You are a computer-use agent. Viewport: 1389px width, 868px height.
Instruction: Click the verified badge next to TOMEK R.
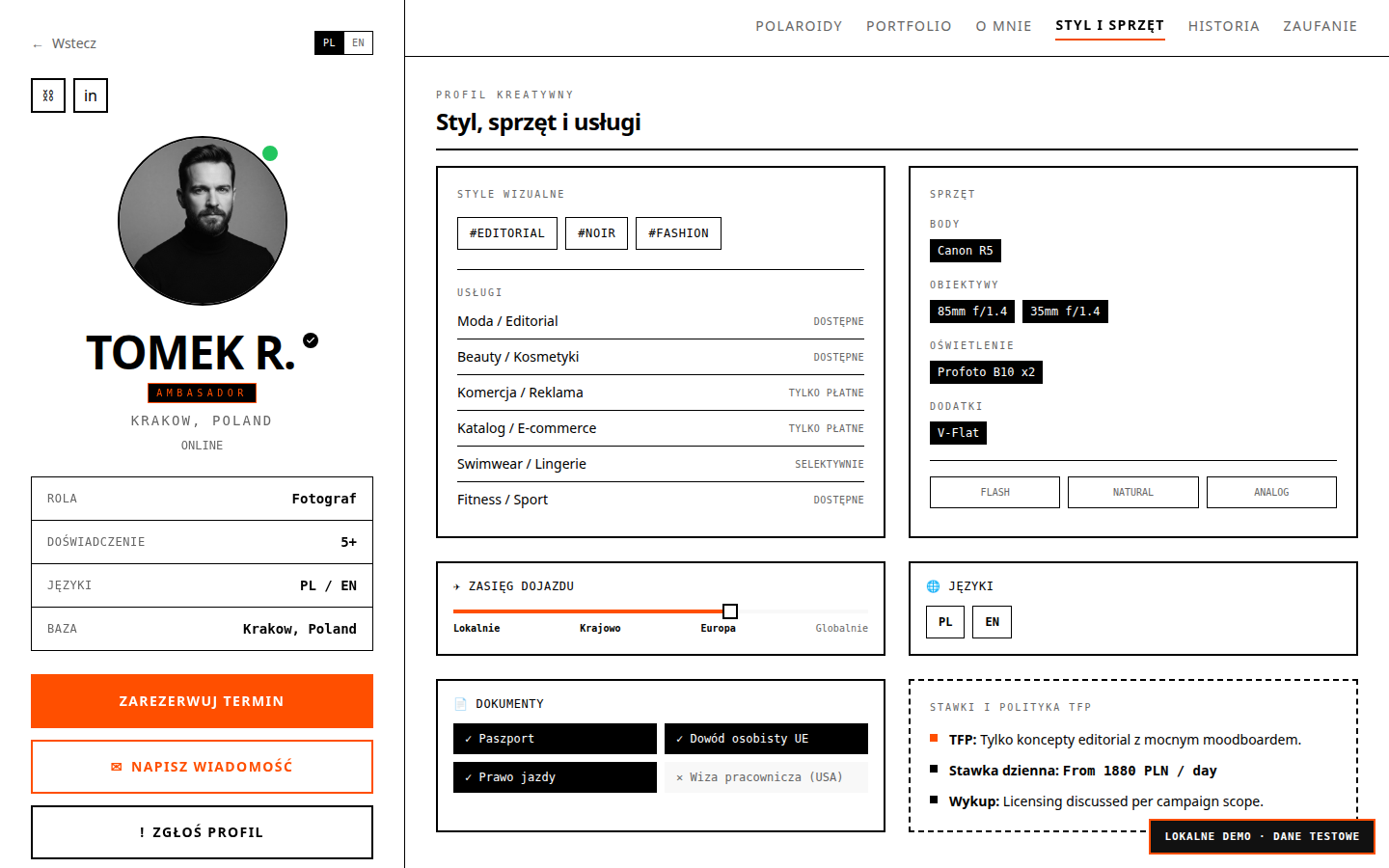311,339
